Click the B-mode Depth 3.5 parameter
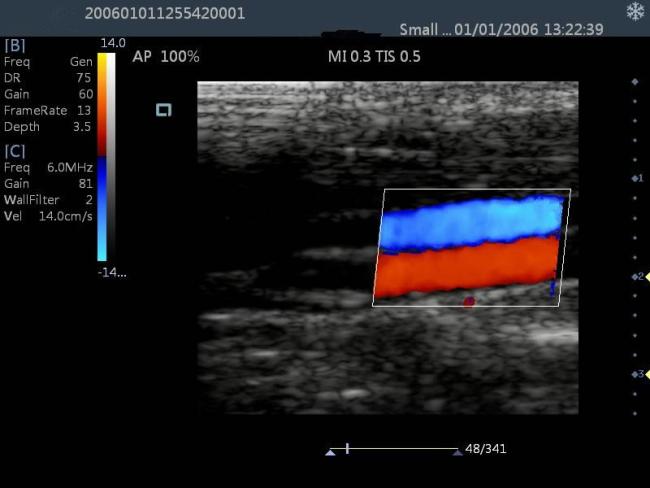 (84, 127)
